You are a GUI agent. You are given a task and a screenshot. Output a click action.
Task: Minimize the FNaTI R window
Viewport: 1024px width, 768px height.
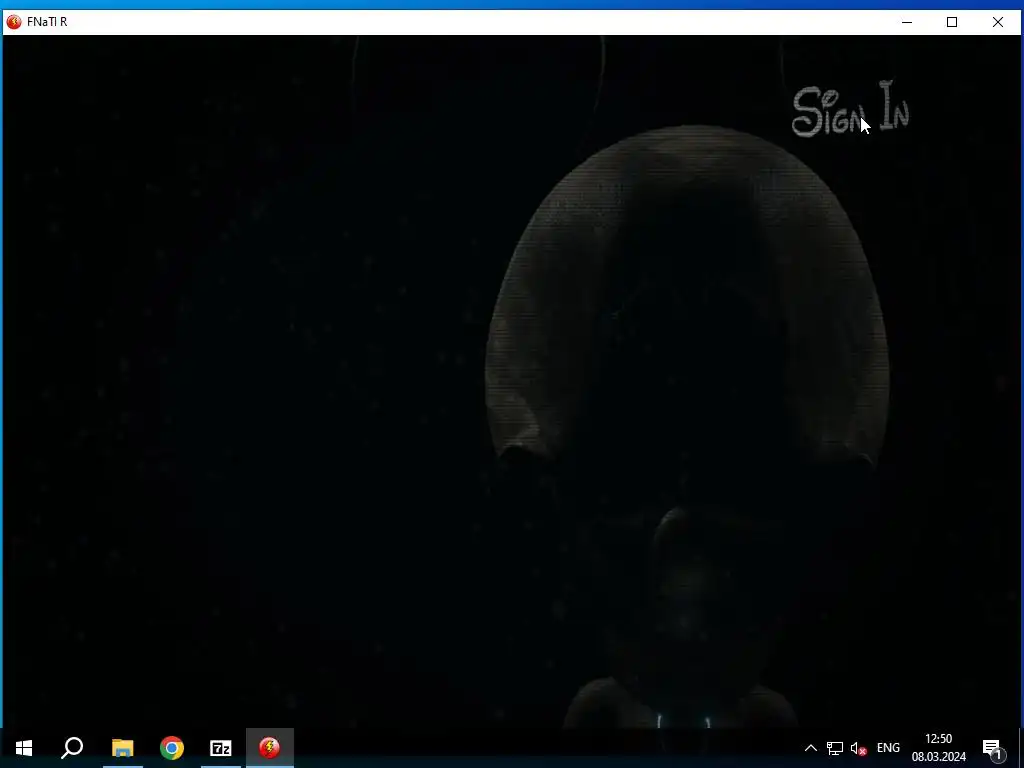tap(907, 22)
